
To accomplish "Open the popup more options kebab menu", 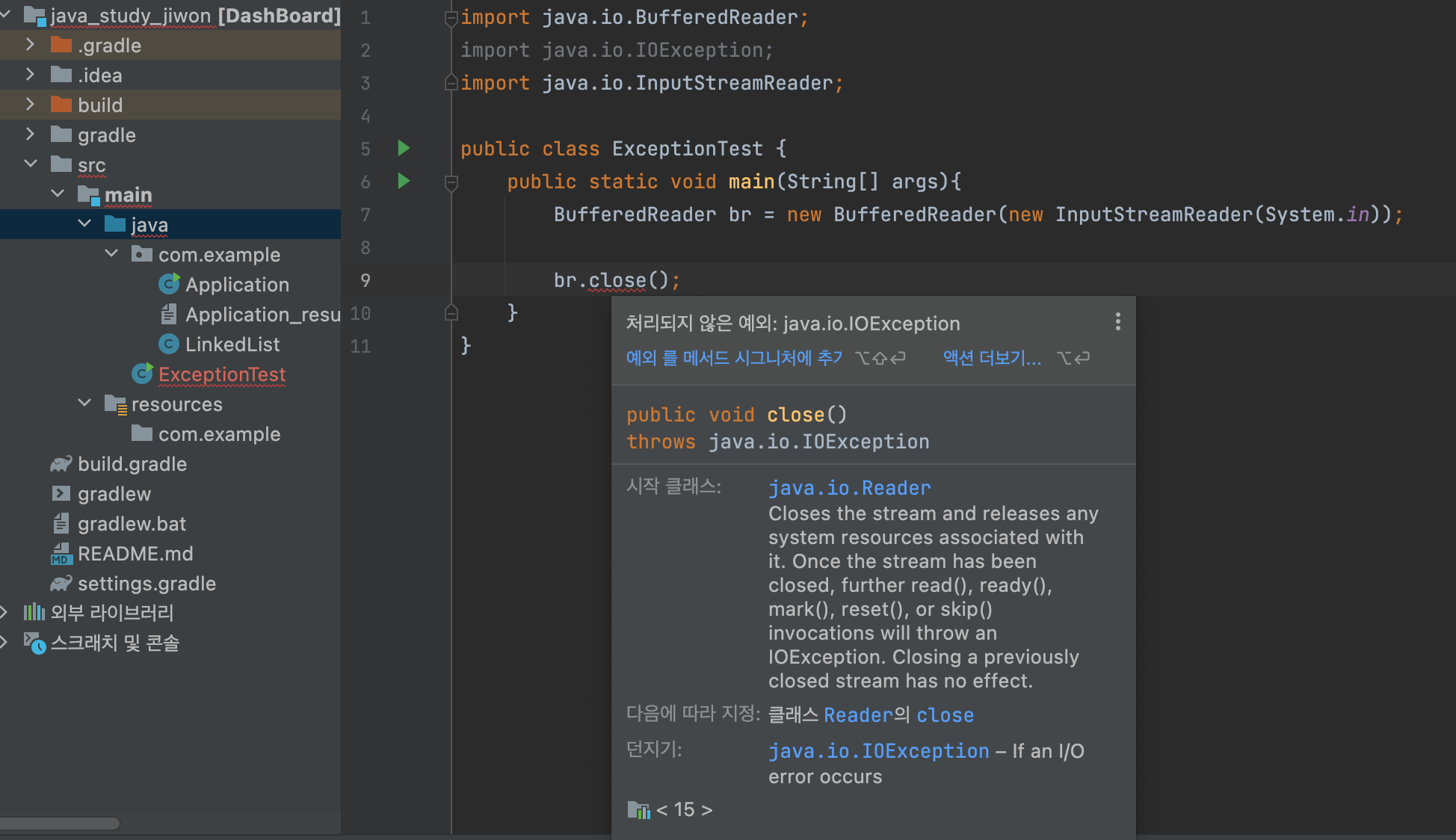I will click(1117, 322).
